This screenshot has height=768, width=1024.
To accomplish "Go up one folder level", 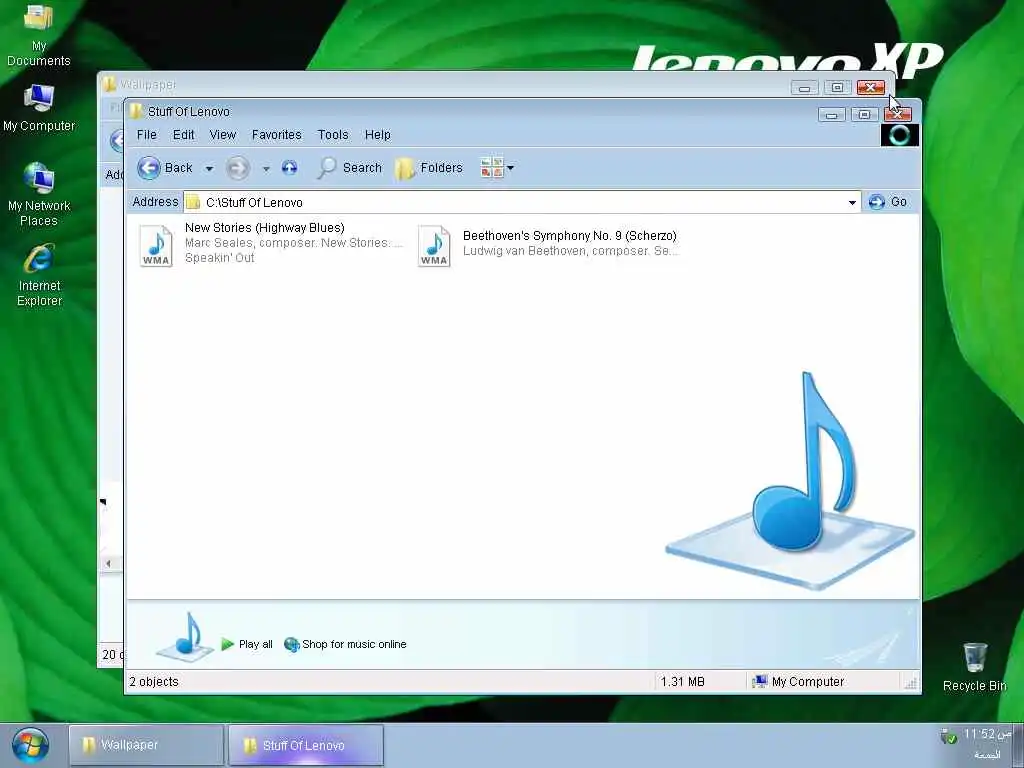I will tap(289, 168).
